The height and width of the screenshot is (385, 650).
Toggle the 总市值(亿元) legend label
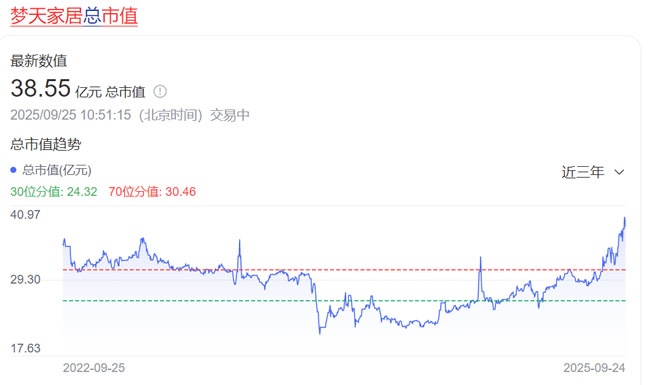pos(57,169)
